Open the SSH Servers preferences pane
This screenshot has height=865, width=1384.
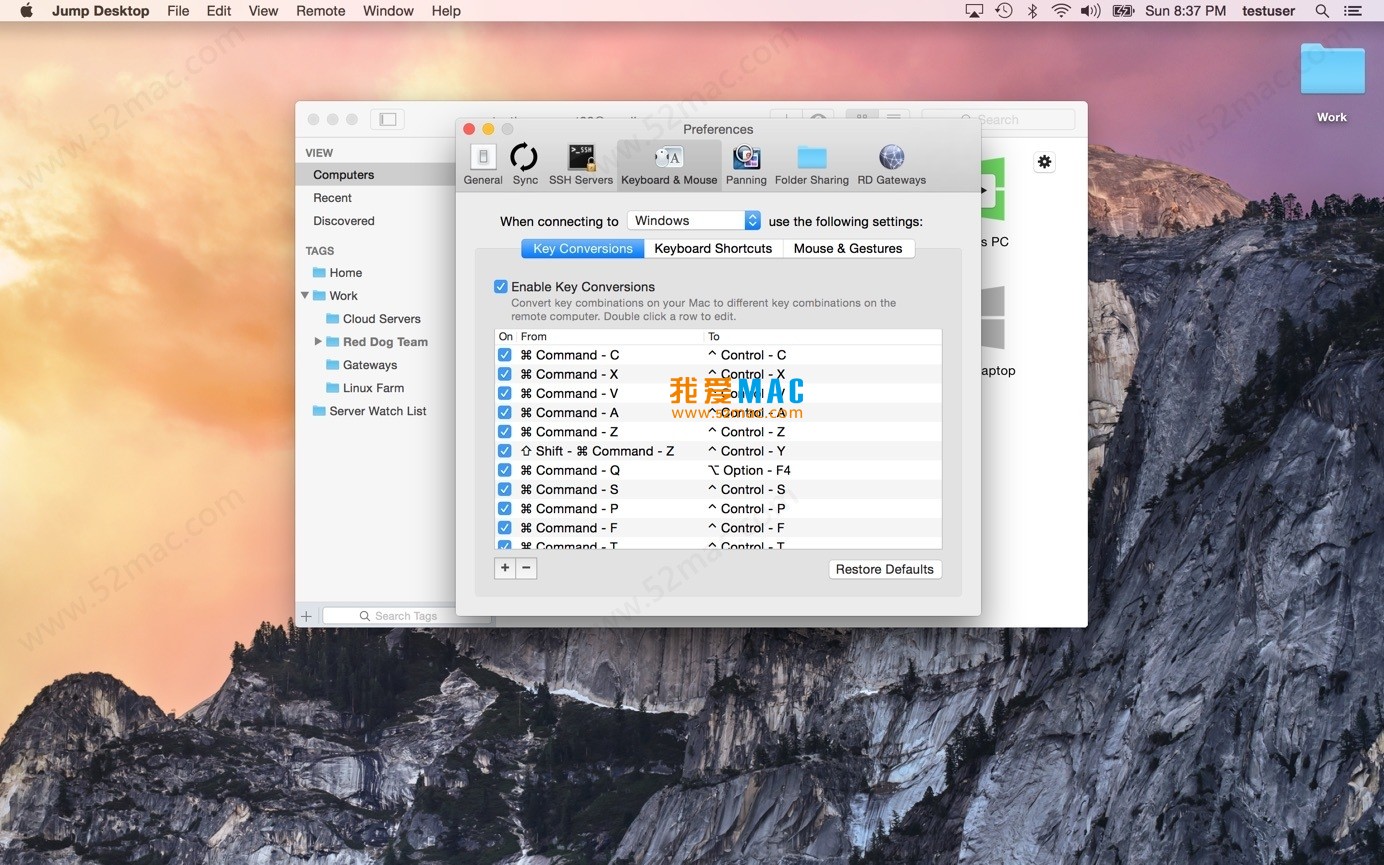[x=580, y=165]
